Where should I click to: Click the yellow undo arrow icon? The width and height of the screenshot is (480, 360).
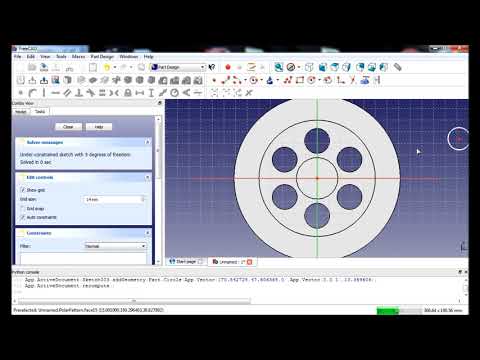[107, 67]
